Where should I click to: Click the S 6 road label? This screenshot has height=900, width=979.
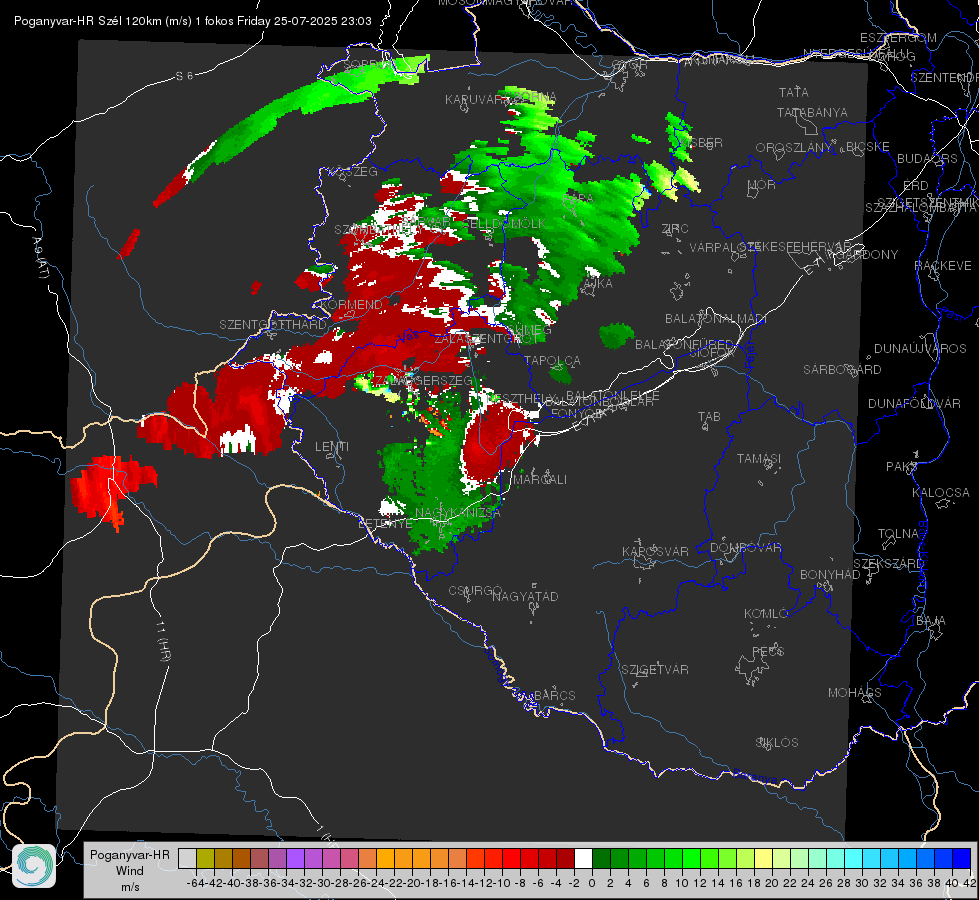184,76
